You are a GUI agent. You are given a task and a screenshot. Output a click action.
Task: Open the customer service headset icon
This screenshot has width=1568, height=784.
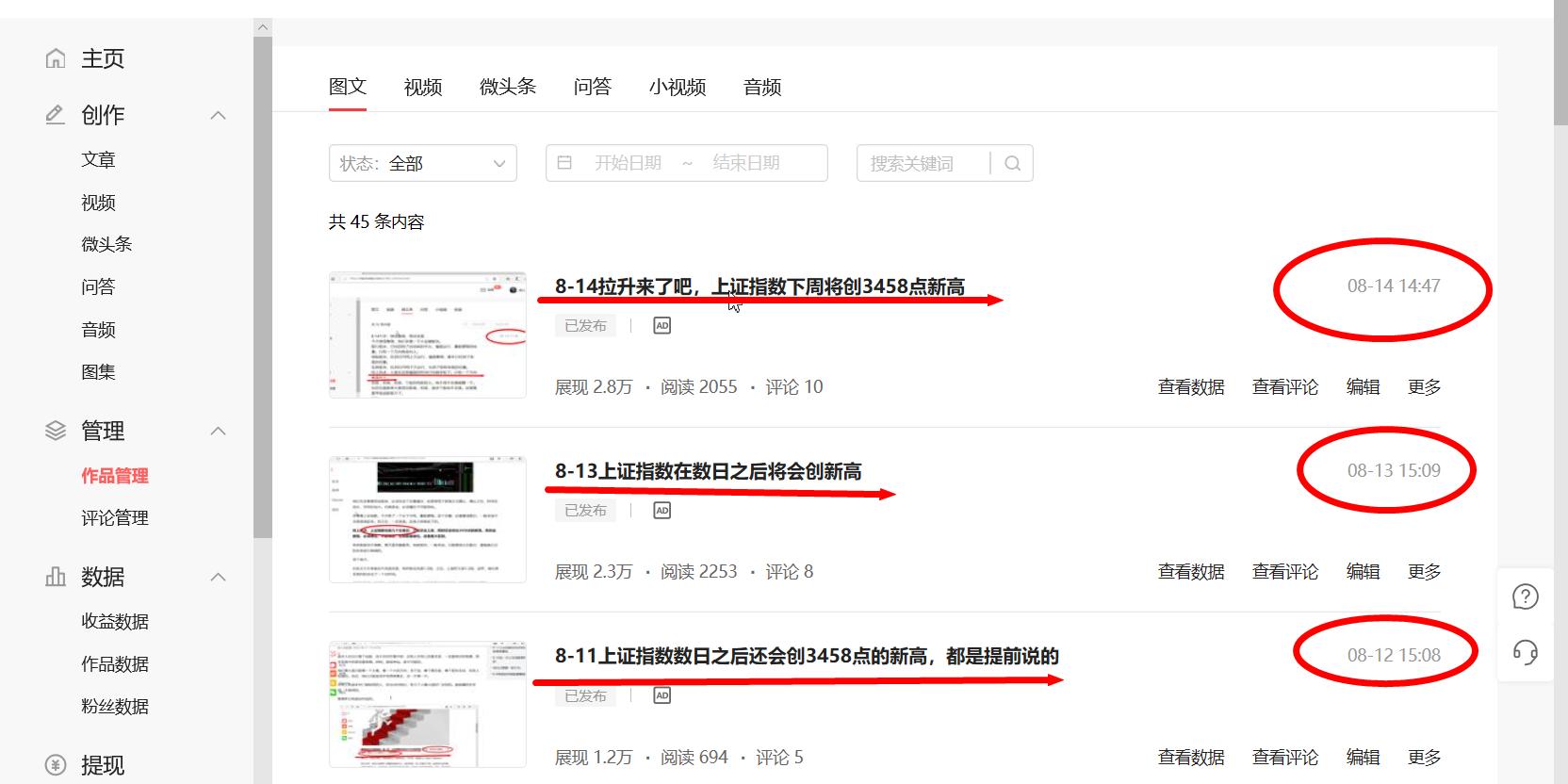click(x=1525, y=652)
